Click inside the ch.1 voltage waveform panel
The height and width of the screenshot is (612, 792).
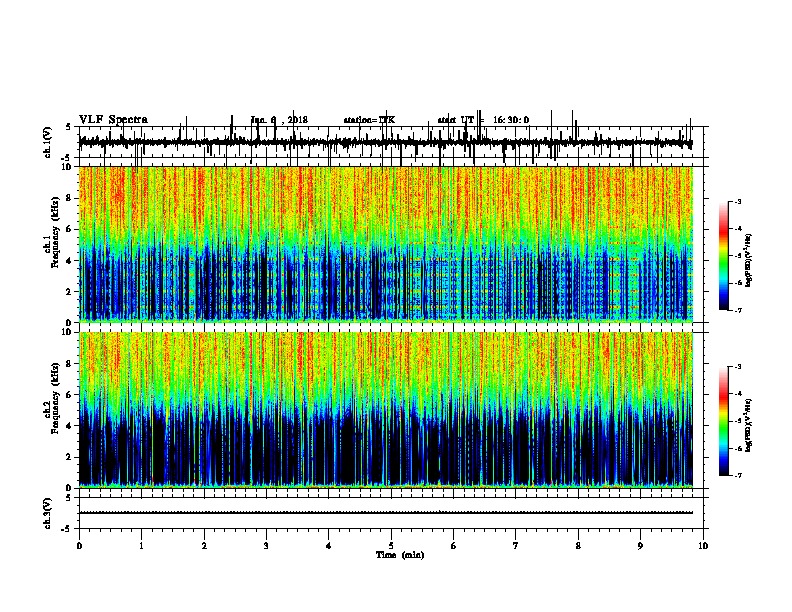[391, 143]
